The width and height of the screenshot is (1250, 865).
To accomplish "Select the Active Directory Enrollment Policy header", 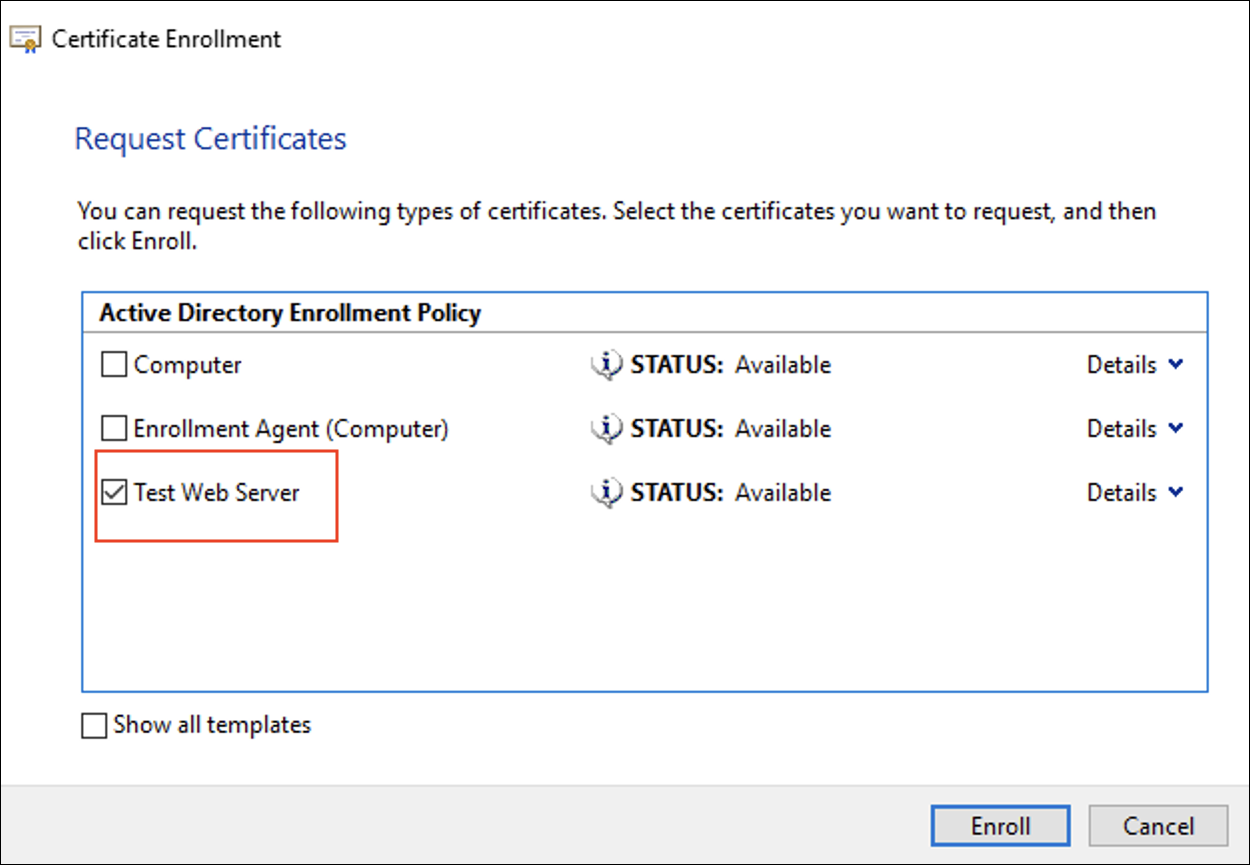I will pyautogui.click(x=290, y=313).
